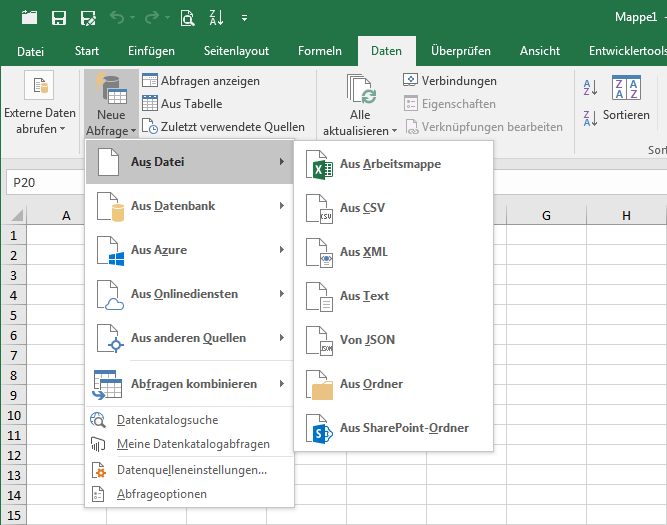Image resolution: width=667 pixels, height=525 pixels.
Task: Open the Überprüfen tab
Action: 461,51
